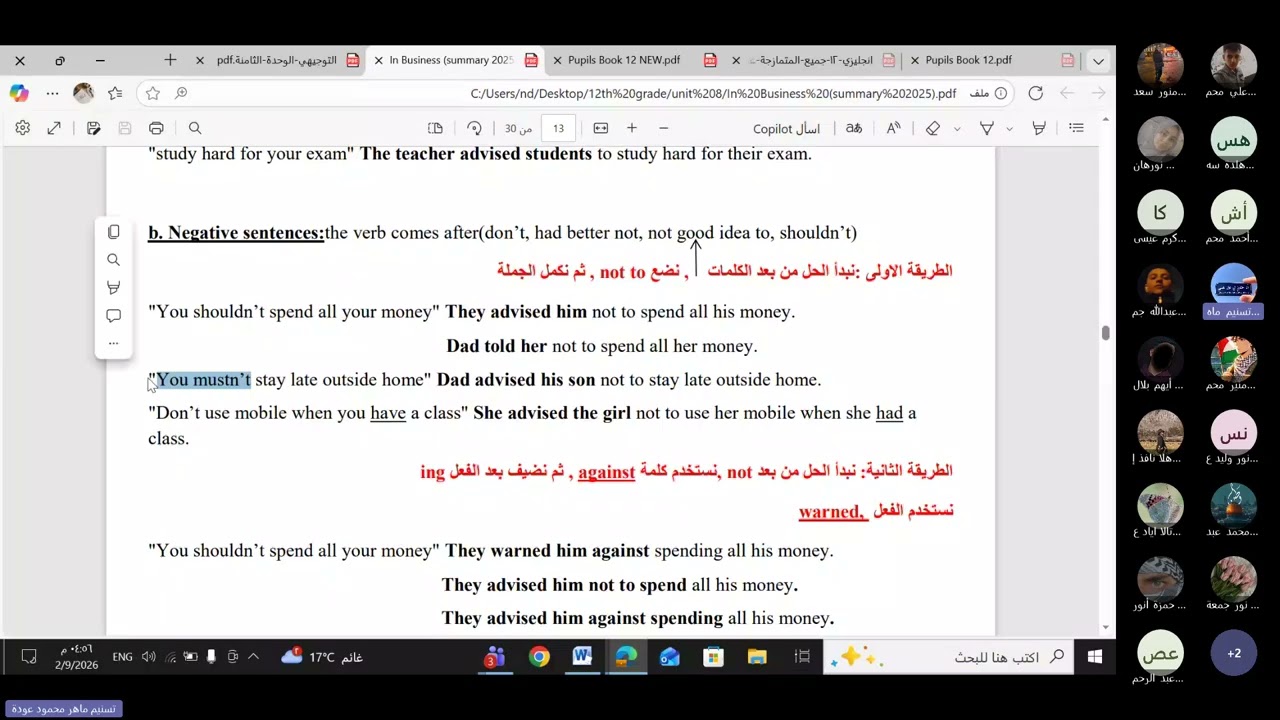Click "b. Negative sentences:" heading

[x=236, y=233]
